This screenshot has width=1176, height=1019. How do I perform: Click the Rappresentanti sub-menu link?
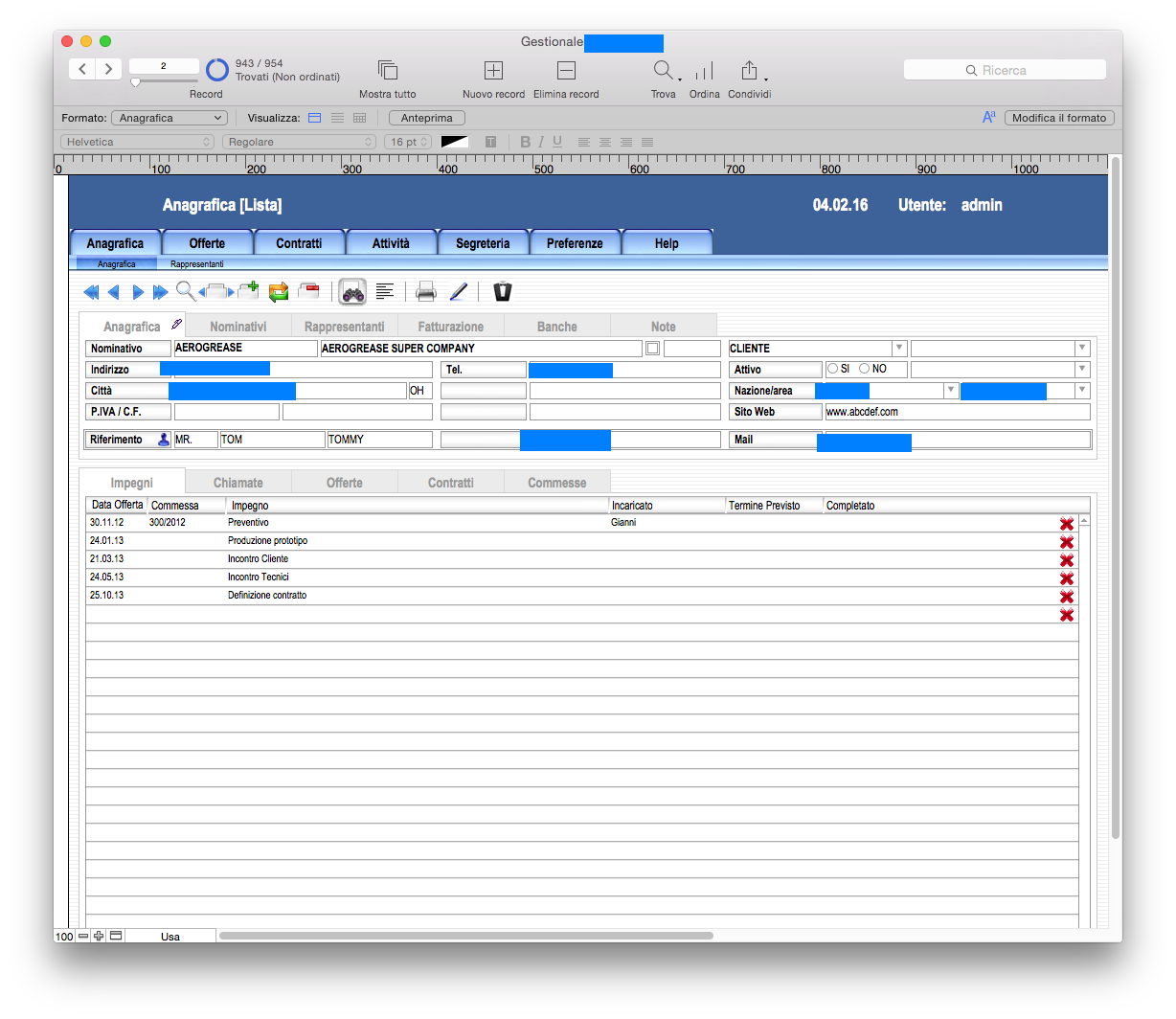pyautogui.click(x=197, y=264)
